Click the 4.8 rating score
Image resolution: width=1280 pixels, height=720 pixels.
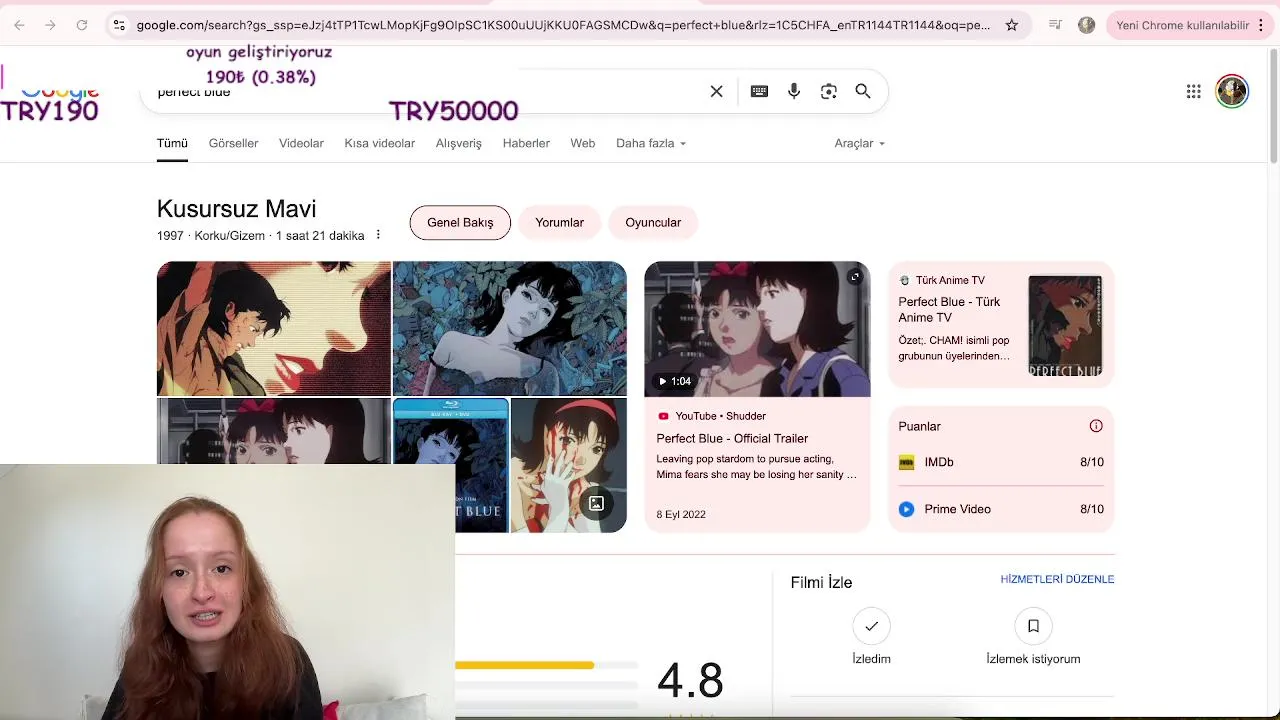coord(690,680)
